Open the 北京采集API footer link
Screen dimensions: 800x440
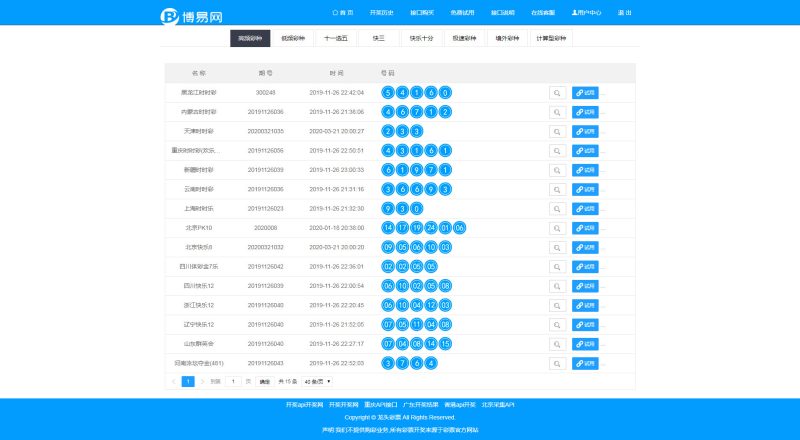click(x=498, y=405)
